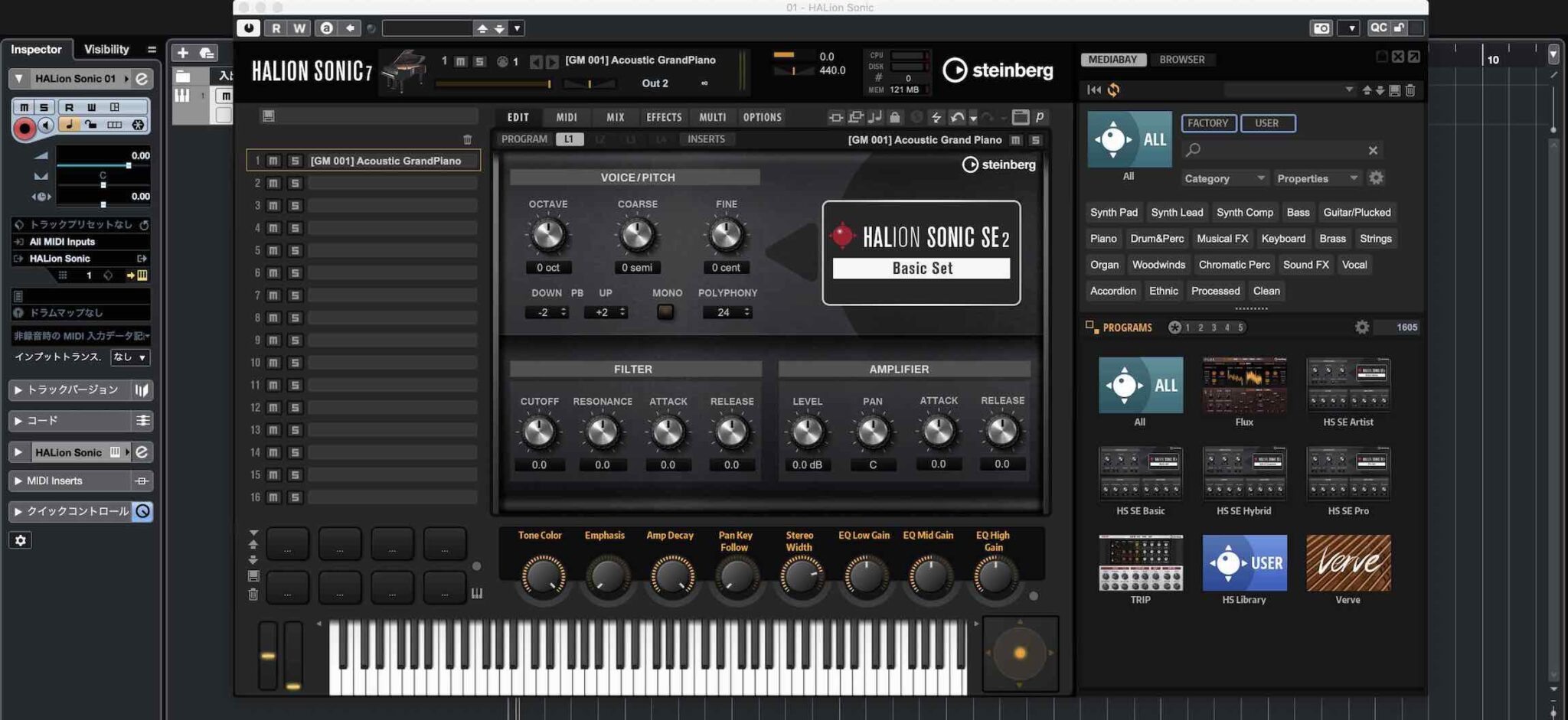Select the Piano category filter

click(1102, 238)
